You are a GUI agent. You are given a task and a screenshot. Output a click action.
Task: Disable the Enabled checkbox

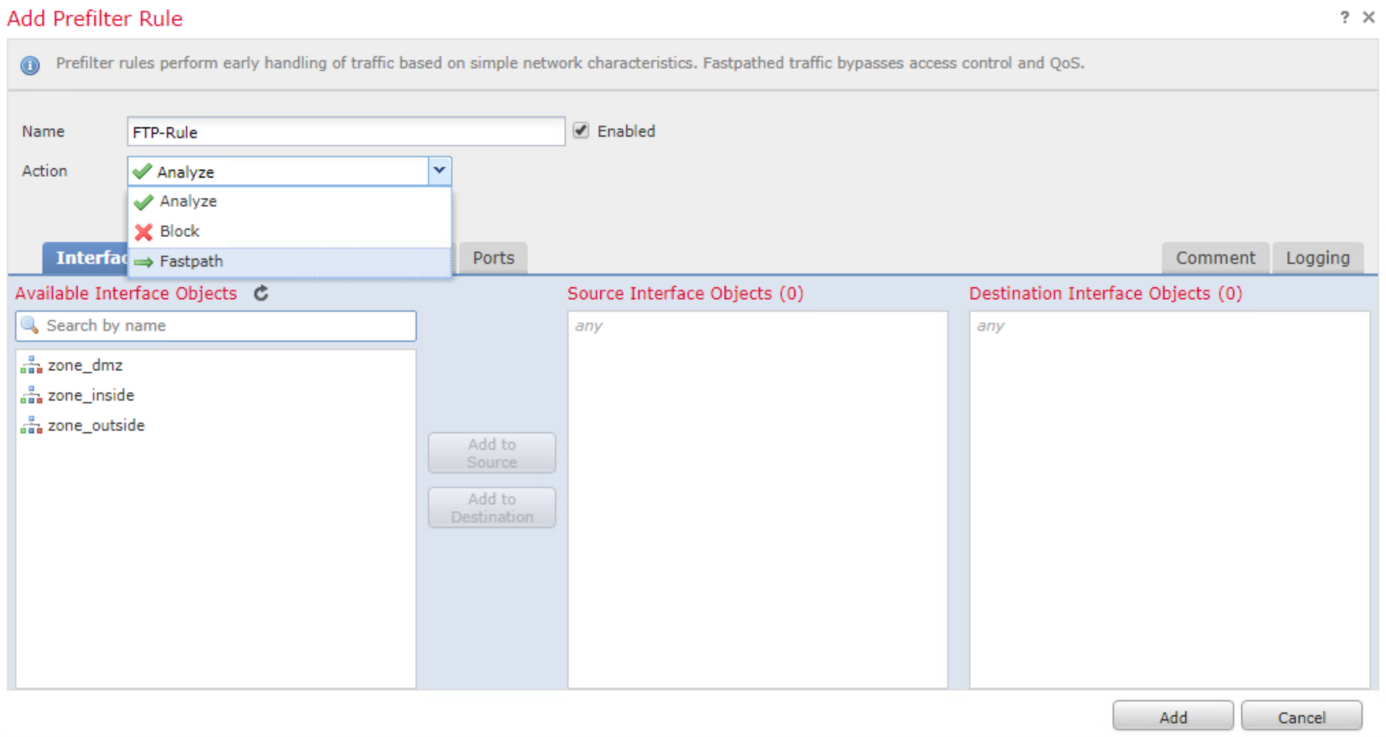pyautogui.click(x=581, y=130)
